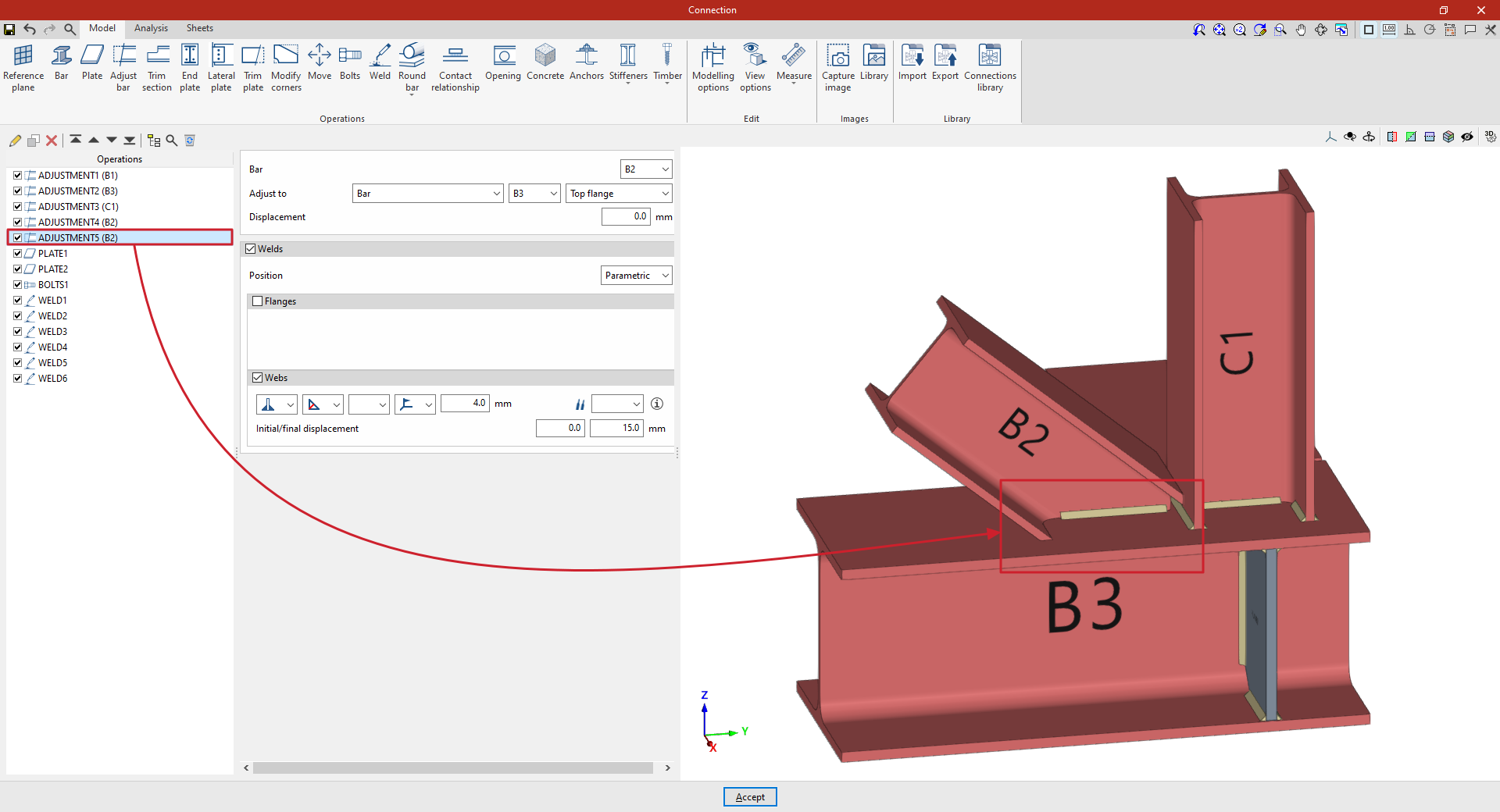Toggle the PLATE1 operation checkbox

click(17, 254)
